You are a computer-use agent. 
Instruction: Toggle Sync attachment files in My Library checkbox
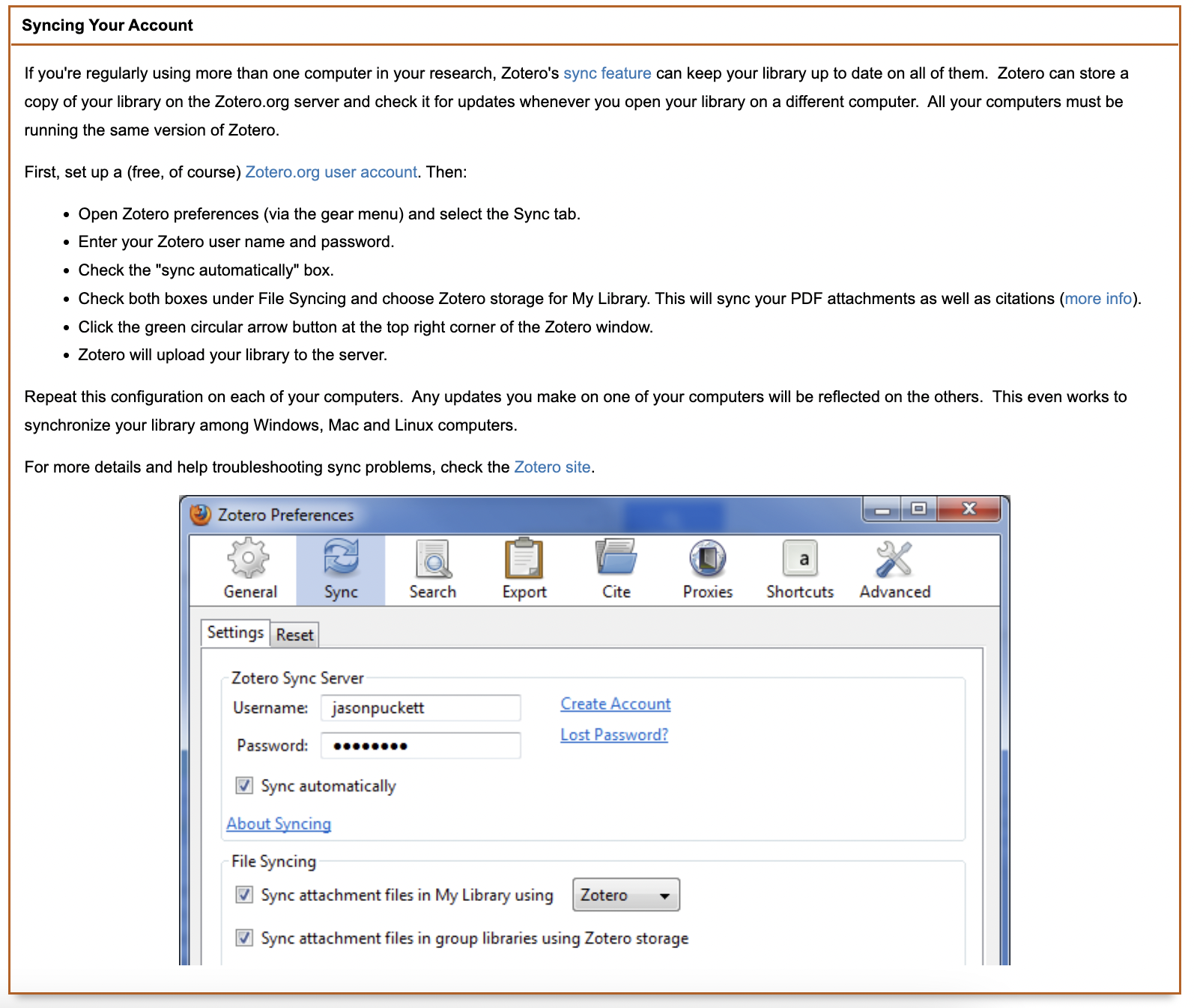[244, 894]
